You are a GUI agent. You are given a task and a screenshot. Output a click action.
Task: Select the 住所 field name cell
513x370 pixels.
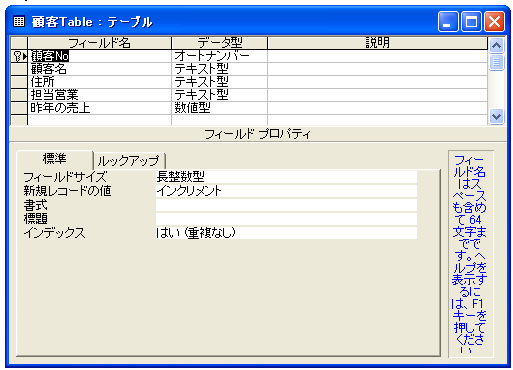pos(99,82)
